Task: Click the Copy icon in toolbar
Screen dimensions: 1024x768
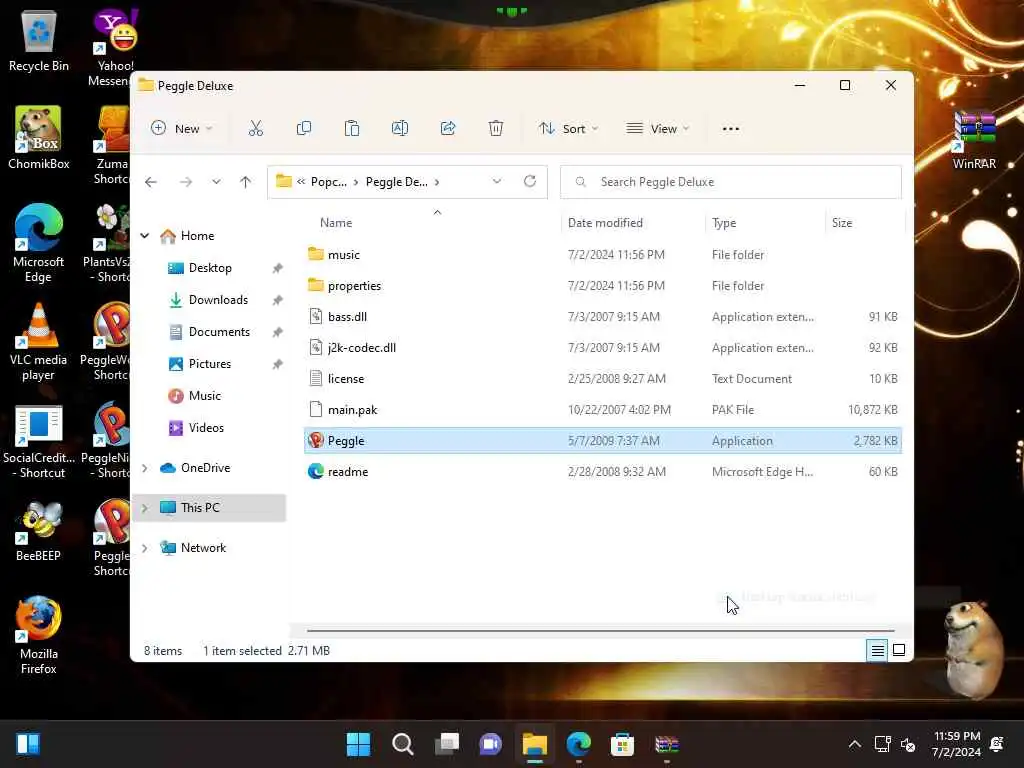Action: tap(304, 129)
